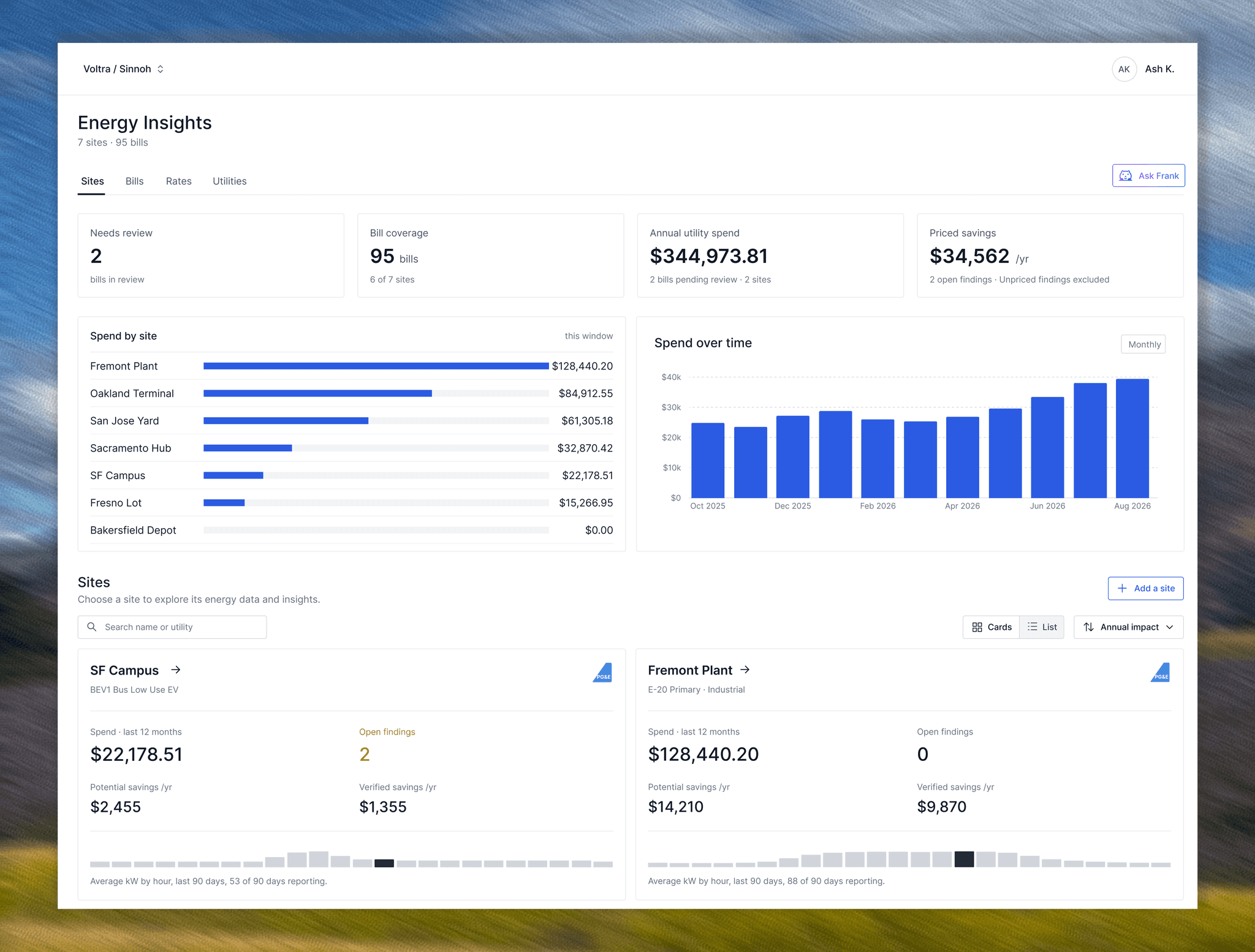Open the SF Campus site title
The width and height of the screenshot is (1255, 952).
[124, 671]
